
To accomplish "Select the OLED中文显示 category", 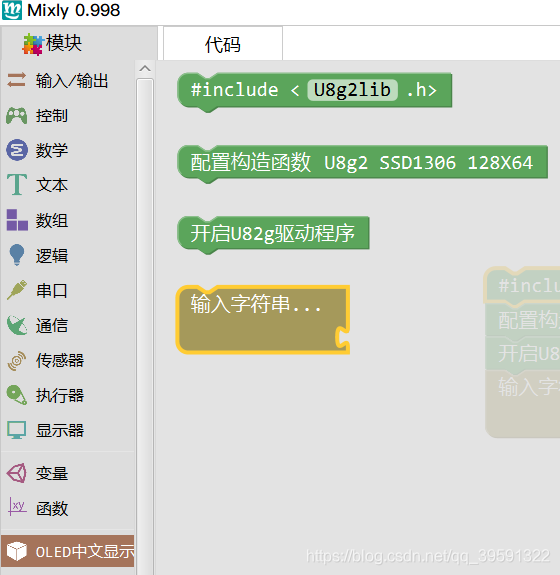I will point(68,551).
